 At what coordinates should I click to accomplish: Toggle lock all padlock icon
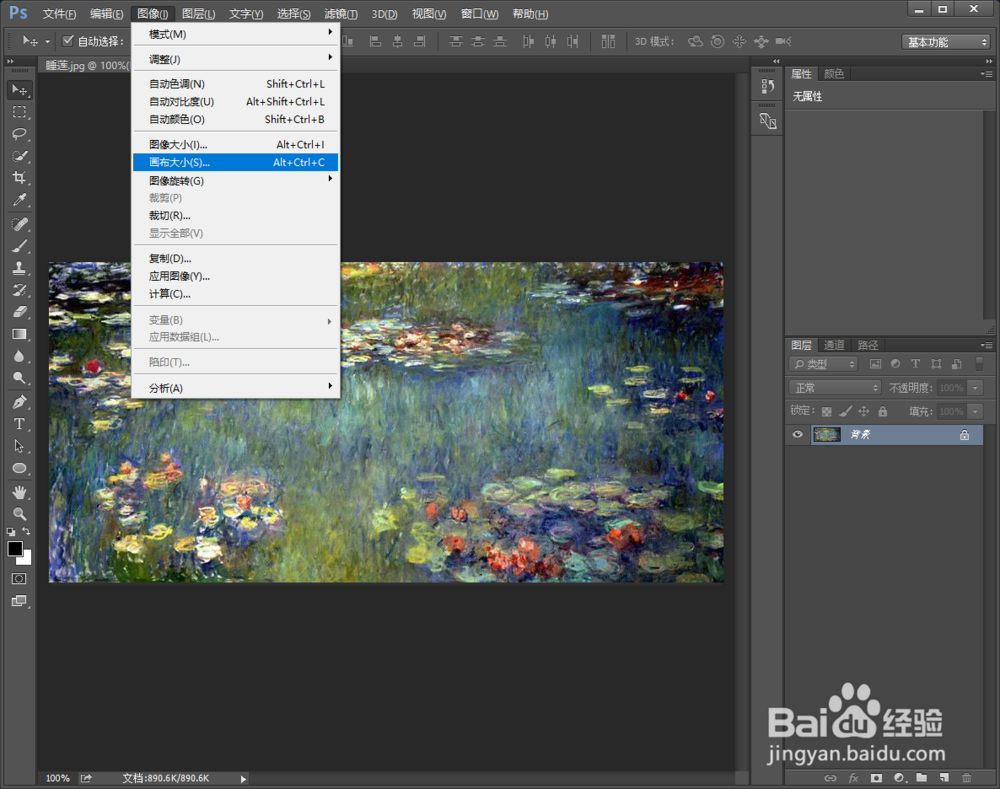(883, 411)
